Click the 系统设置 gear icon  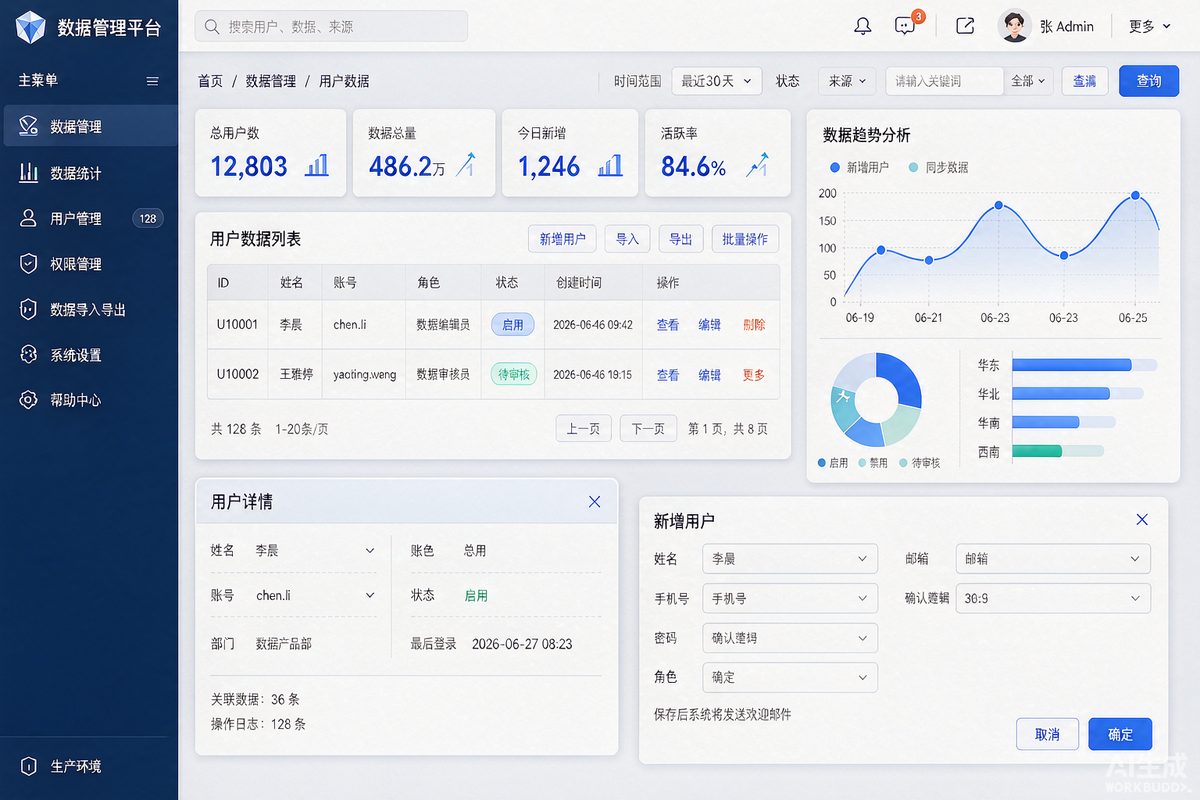click(28, 354)
